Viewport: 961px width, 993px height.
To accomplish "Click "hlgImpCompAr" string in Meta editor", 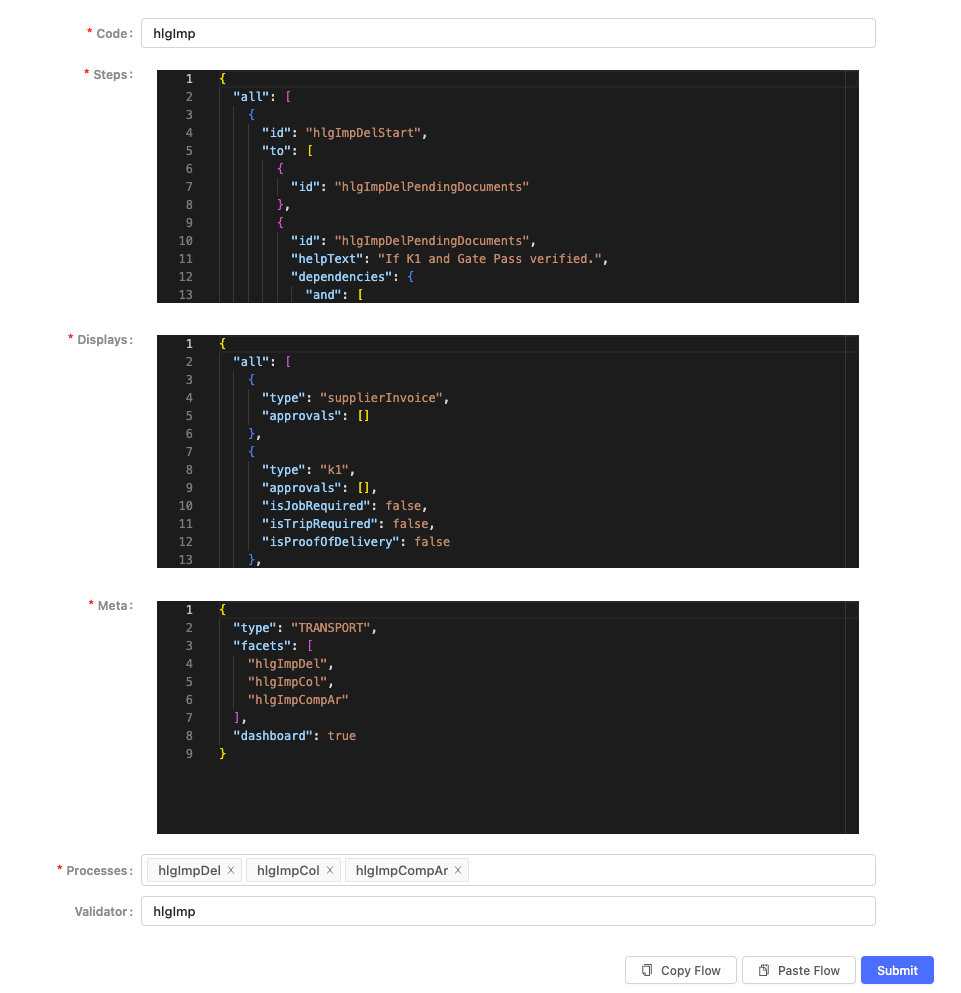I will point(298,700).
